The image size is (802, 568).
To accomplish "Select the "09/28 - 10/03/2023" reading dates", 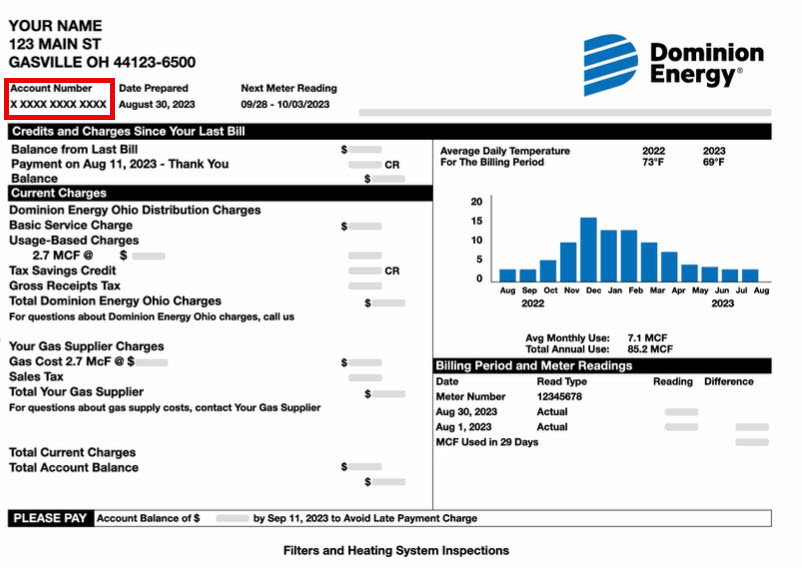I will [285, 104].
